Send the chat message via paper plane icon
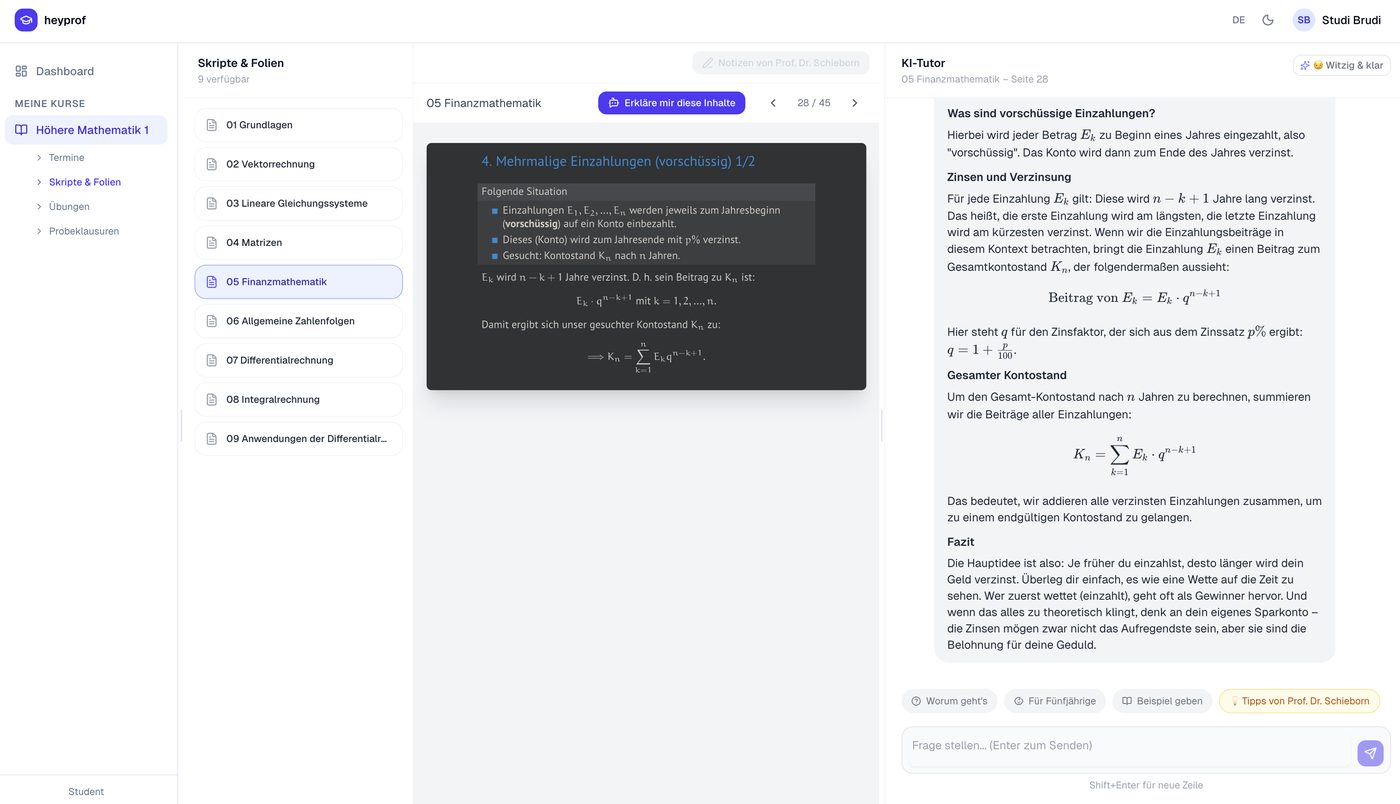 (x=1367, y=751)
